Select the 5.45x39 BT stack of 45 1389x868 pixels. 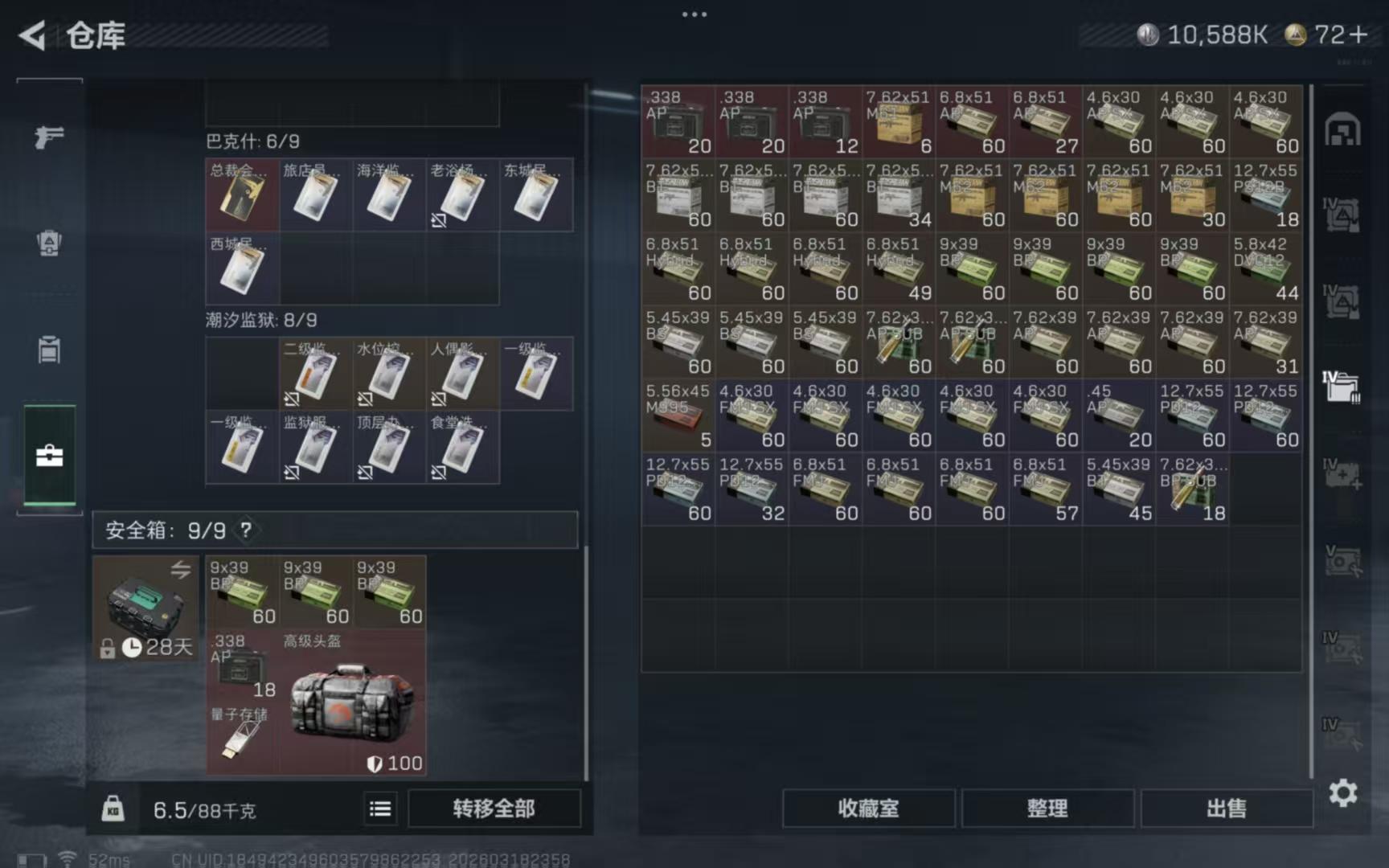click(x=1119, y=489)
